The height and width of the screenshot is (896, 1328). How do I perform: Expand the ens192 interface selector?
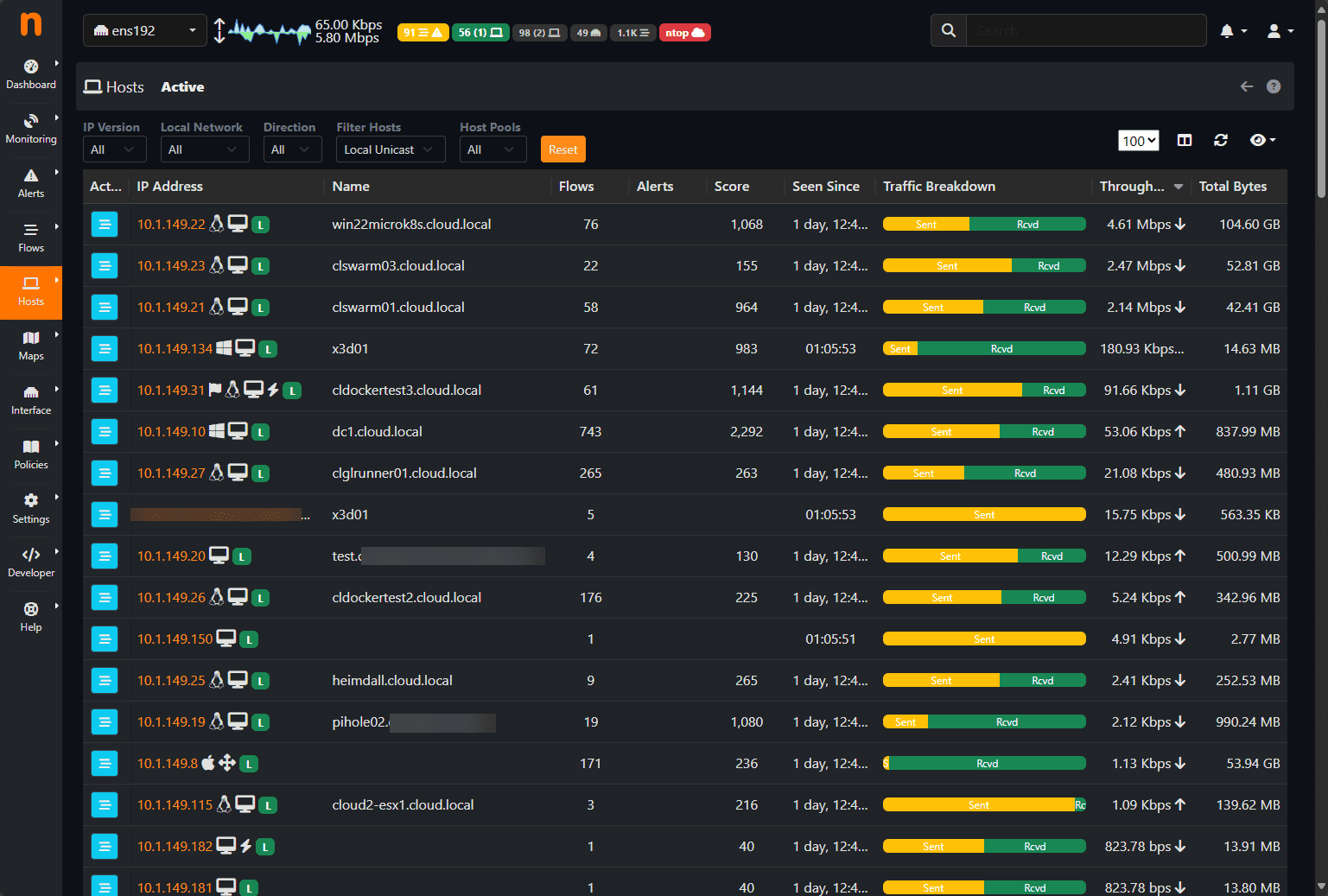[144, 29]
